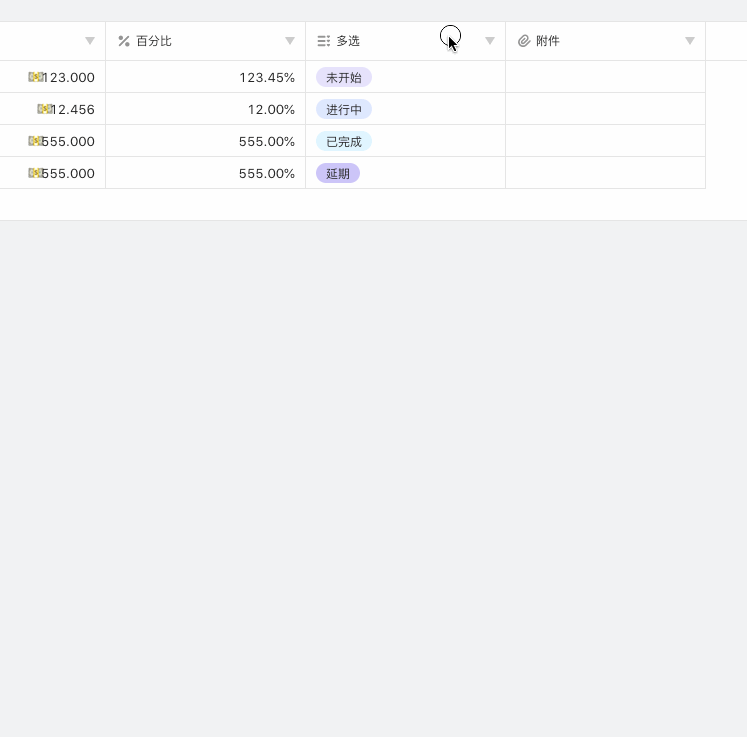Select the 百分比 column header label
Image resolution: width=747 pixels, height=737 pixels.
coord(154,41)
